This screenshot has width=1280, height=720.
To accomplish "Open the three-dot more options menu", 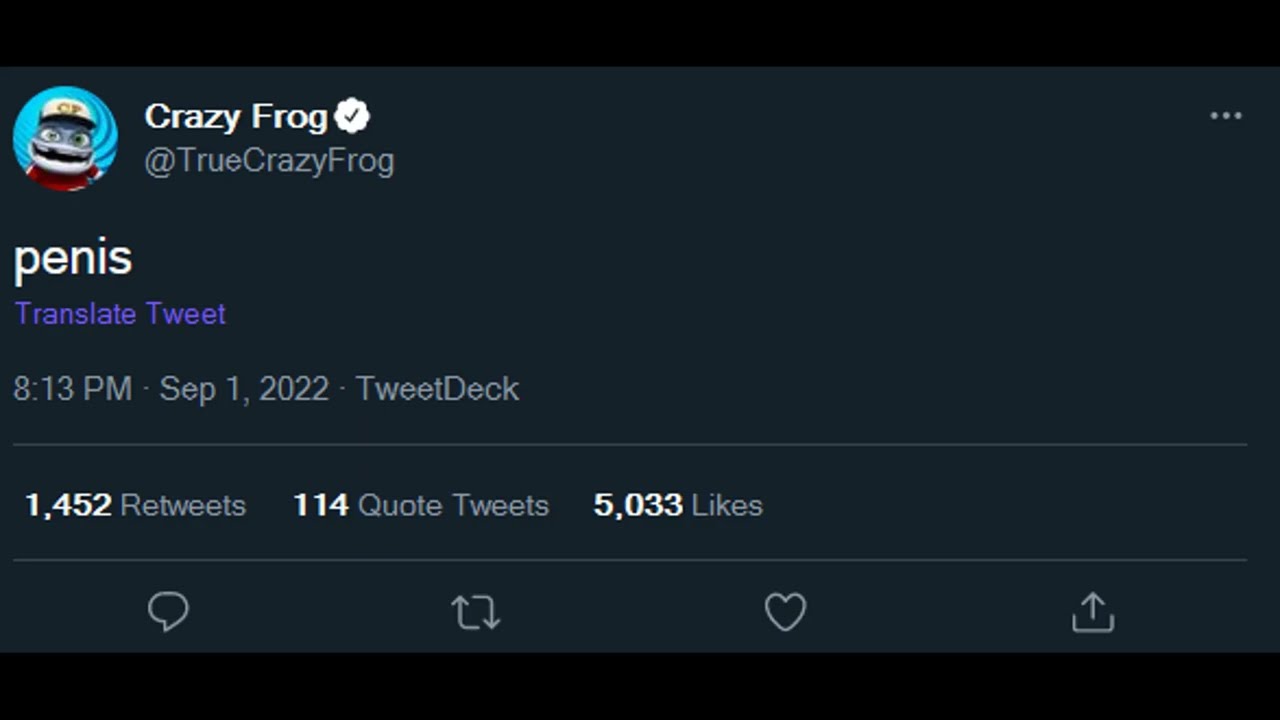I will 1225,116.
